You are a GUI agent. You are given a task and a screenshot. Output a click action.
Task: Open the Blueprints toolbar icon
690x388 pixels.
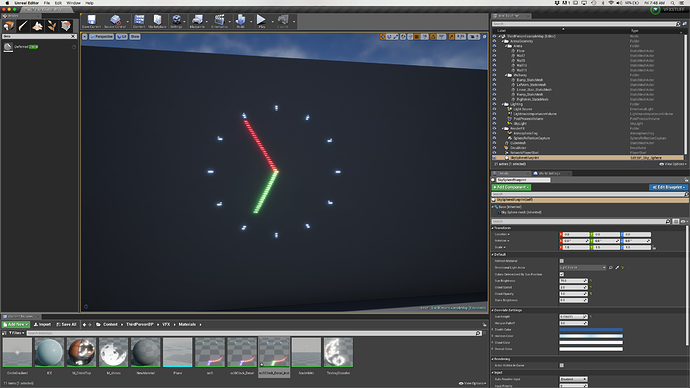pos(197,21)
